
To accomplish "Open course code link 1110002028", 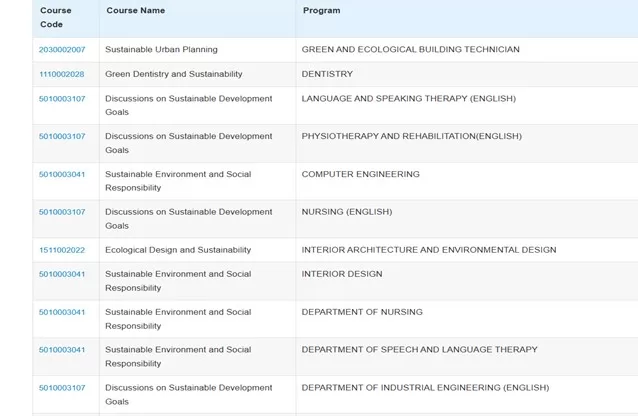I will click(x=61, y=74).
